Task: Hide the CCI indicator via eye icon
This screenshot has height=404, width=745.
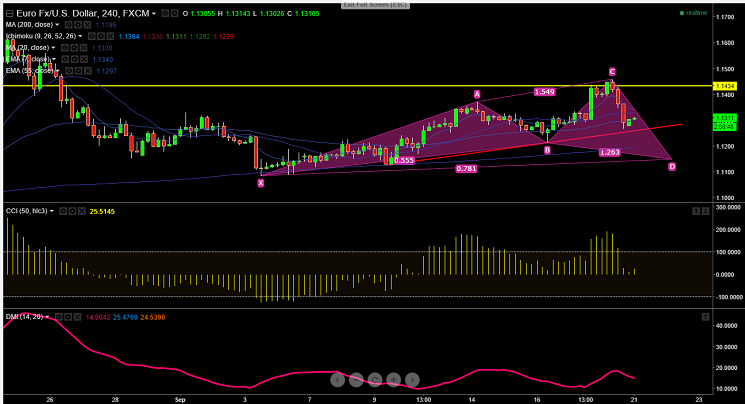Action: pos(63,211)
